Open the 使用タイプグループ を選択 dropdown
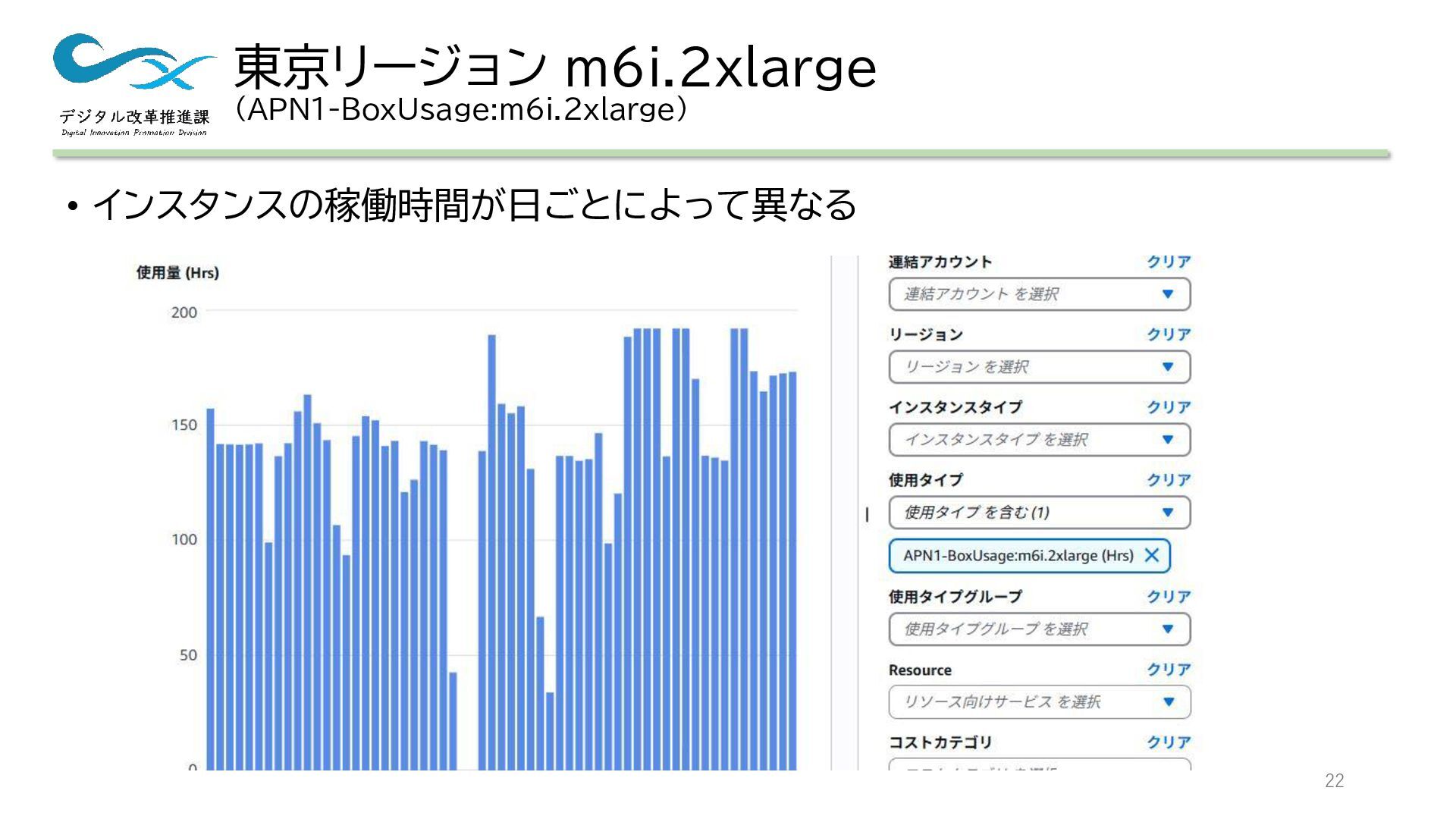This screenshot has width=1456, height=819. pos(1040,629)
